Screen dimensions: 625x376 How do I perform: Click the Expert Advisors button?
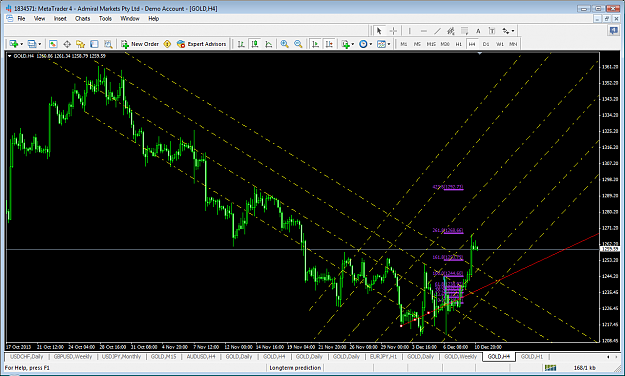[x=202, y=44]
